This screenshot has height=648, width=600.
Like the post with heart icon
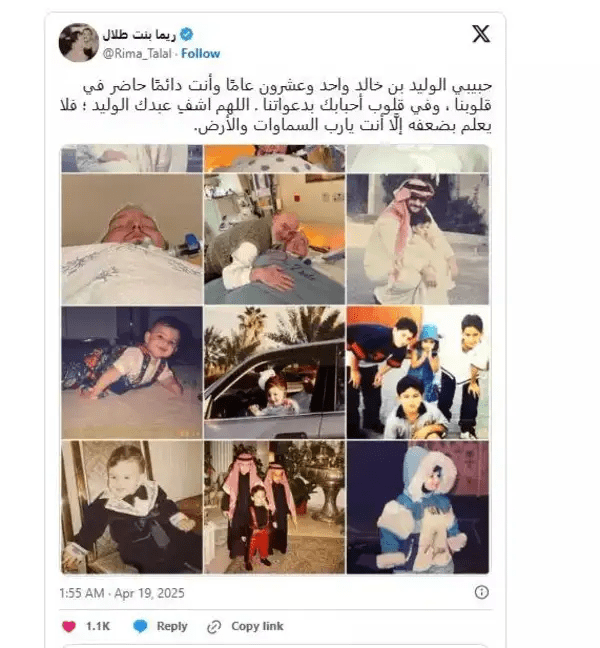pyautogui.click(x=69, y=626)
